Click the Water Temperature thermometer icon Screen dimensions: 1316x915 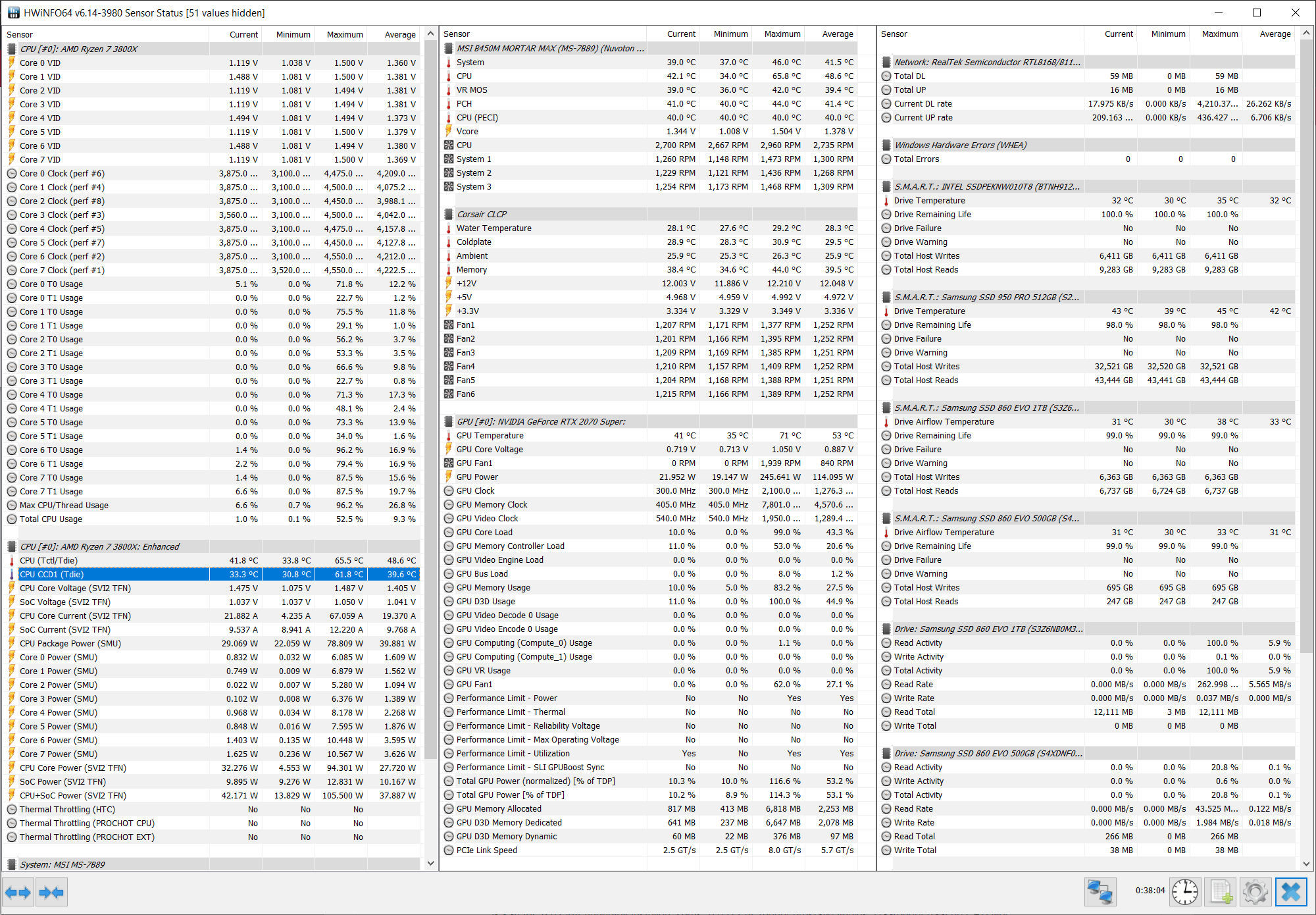(449, 228)
